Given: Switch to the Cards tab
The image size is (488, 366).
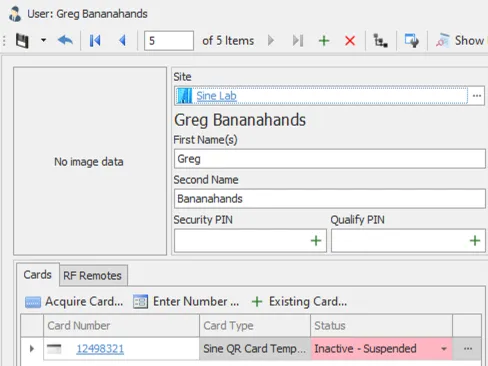Looking at the screenshot, I should [x=38, y=275].
